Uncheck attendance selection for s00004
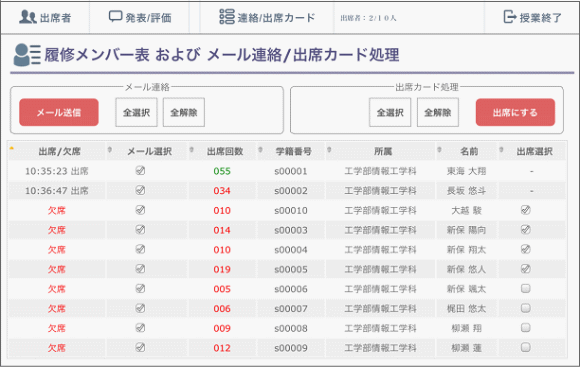 pos(526,249)
